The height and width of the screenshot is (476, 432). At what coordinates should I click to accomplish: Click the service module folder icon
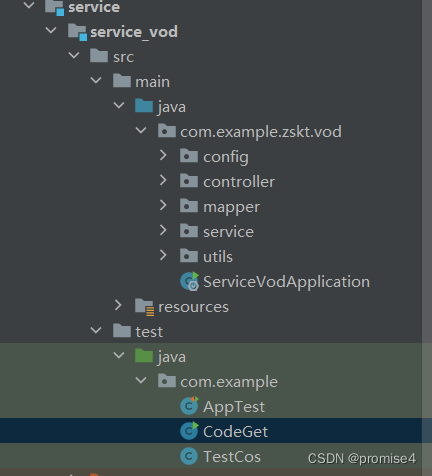click(x=54, y=7)
